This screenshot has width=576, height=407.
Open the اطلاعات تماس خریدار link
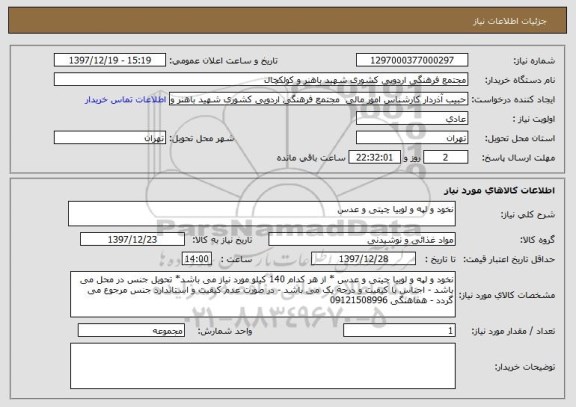click(x=126, y=100)
